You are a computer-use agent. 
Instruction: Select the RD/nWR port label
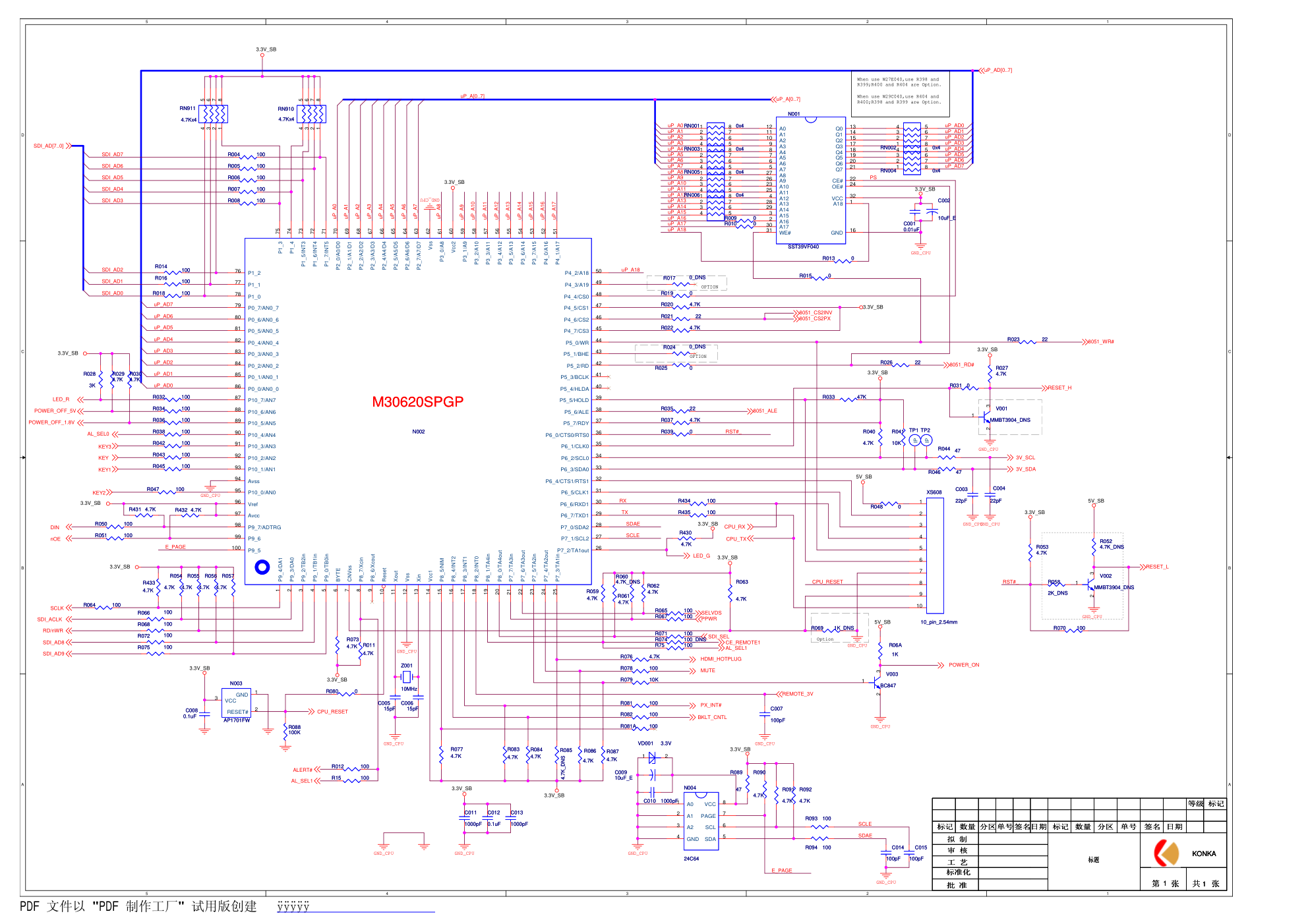pyautogui.click(x=53, y=631)
